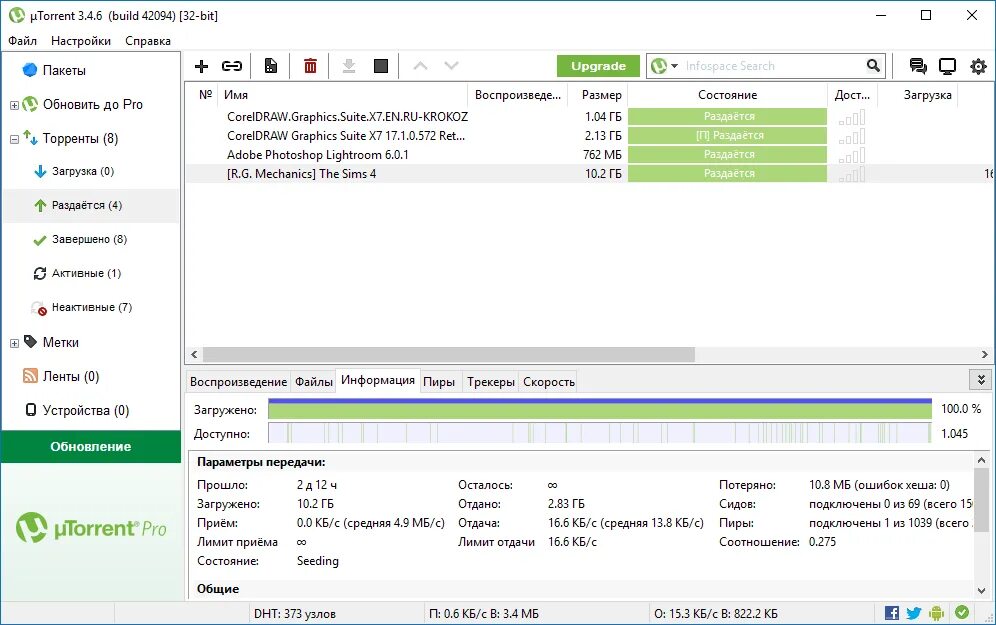Click the Start Torrent download arrow icon
The image size is (996, 625).
pos(349,66)
